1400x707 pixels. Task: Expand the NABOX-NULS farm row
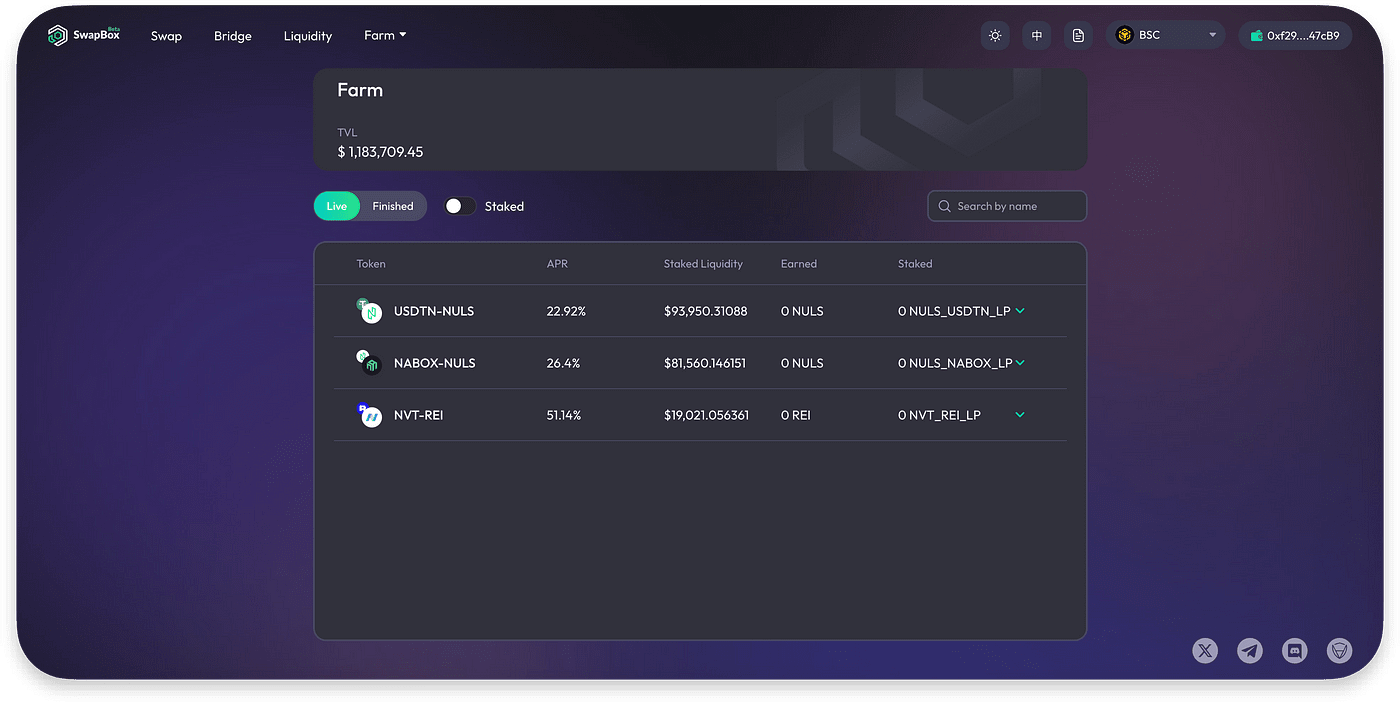tap(1020, 363)
